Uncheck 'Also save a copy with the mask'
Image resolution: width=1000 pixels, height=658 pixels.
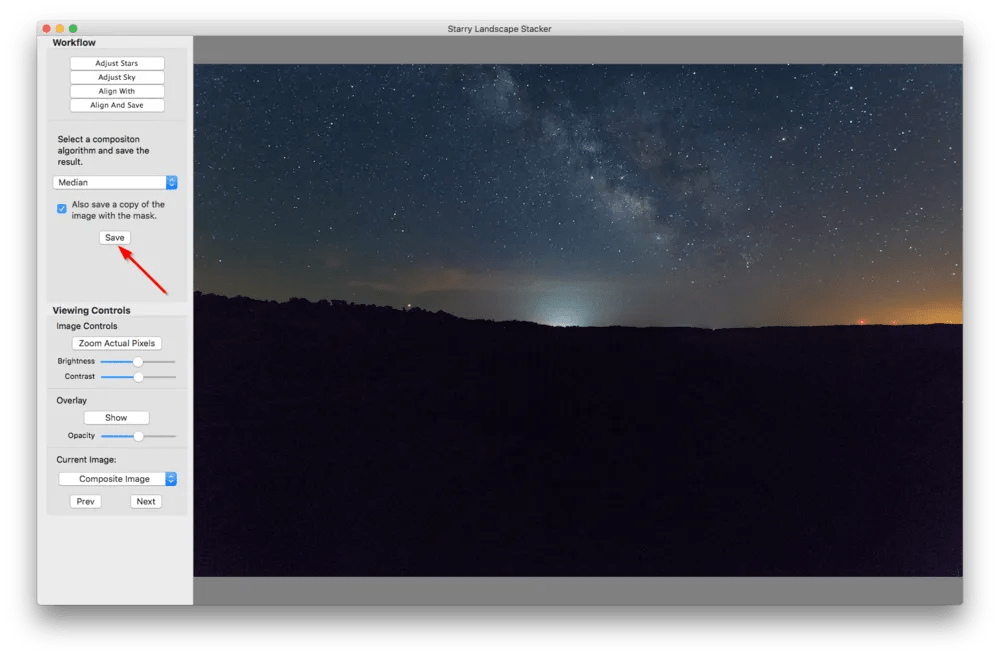pyautogui.click(x=62, y=209)
